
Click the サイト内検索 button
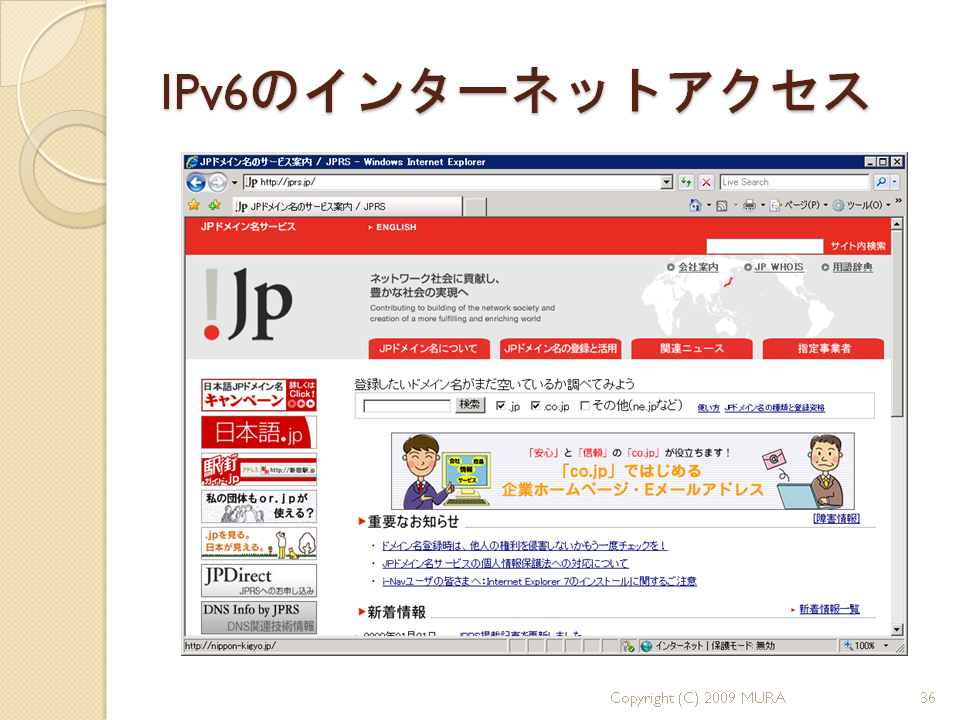pyautogui.click(x=858, y=246)
